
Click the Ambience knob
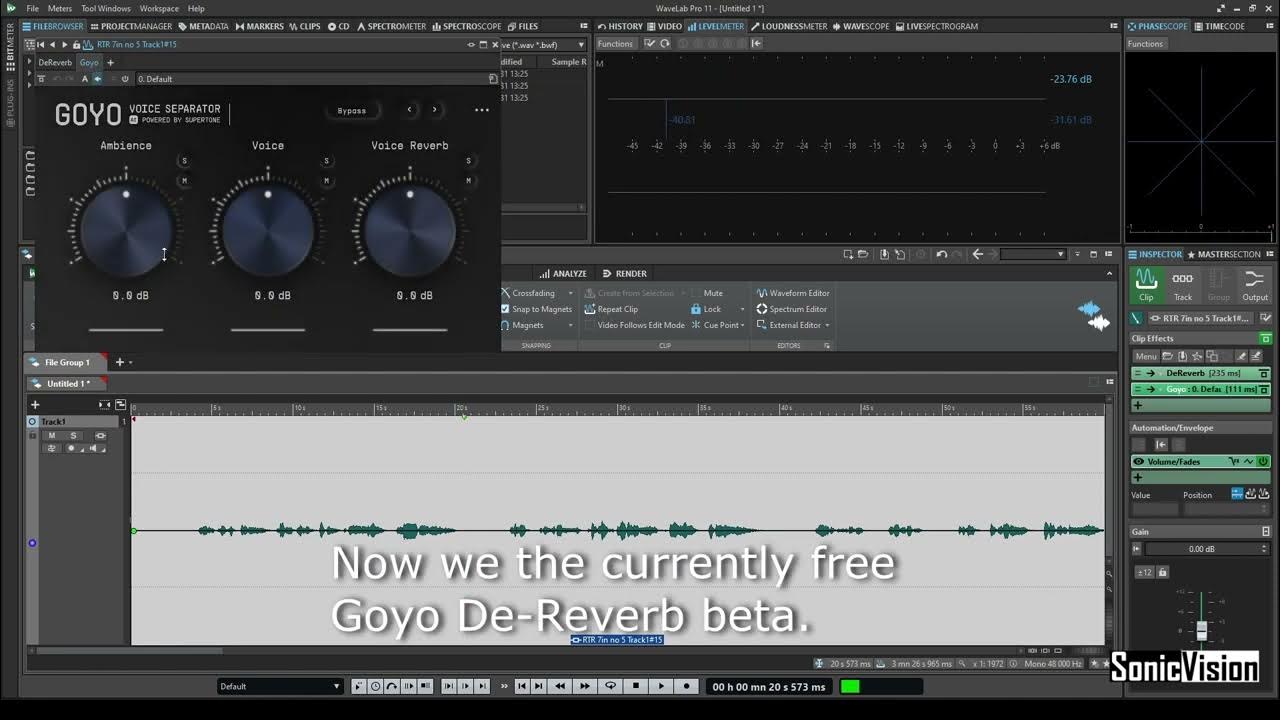click(x=126, y=231)
